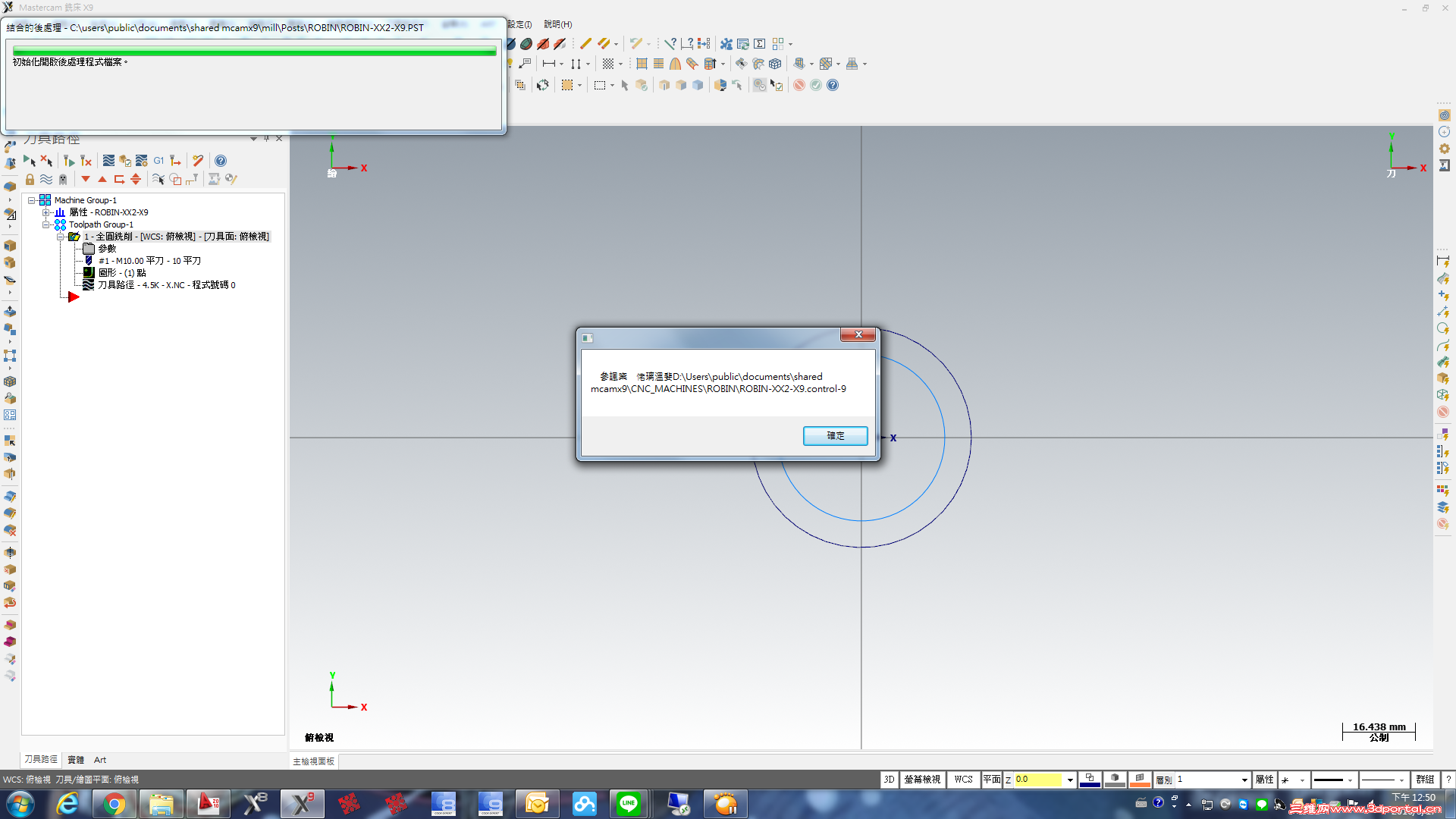Click red cancel circle toolbar icon
This screenshot has height=819, width=1456.
click(x=799, y=85)
